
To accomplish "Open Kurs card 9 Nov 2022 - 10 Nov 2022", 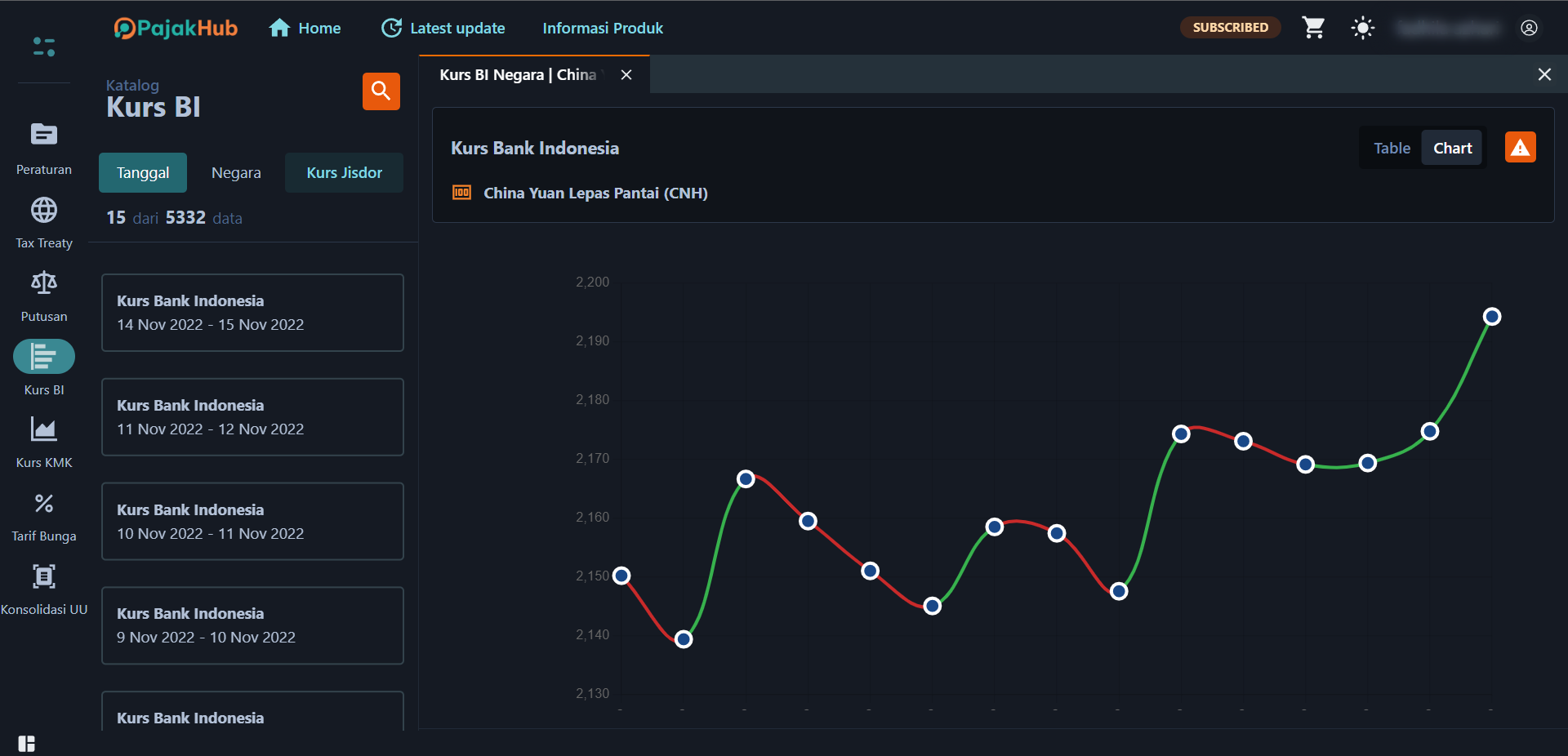I will tap(252, 625).
